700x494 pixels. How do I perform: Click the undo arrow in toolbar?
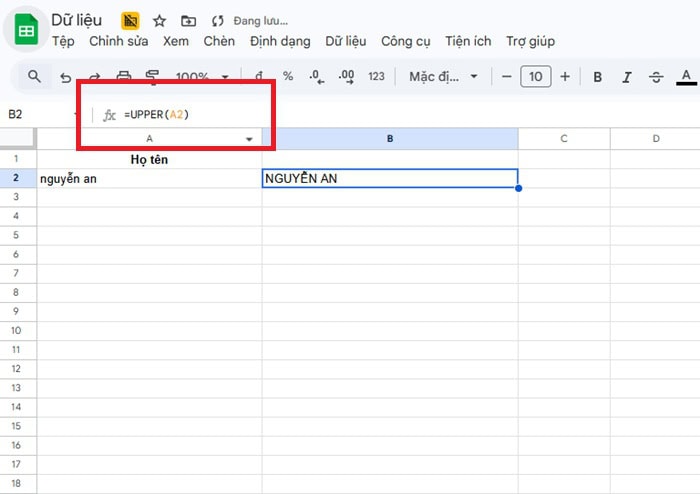(66, 77)
